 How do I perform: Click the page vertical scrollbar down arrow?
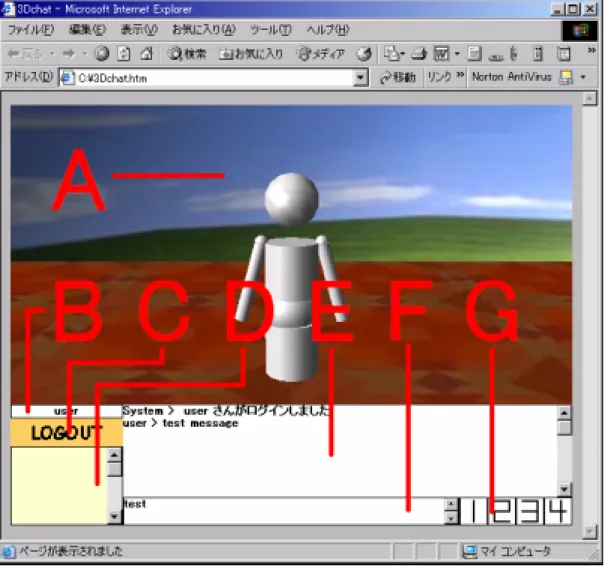pos(589,532)
